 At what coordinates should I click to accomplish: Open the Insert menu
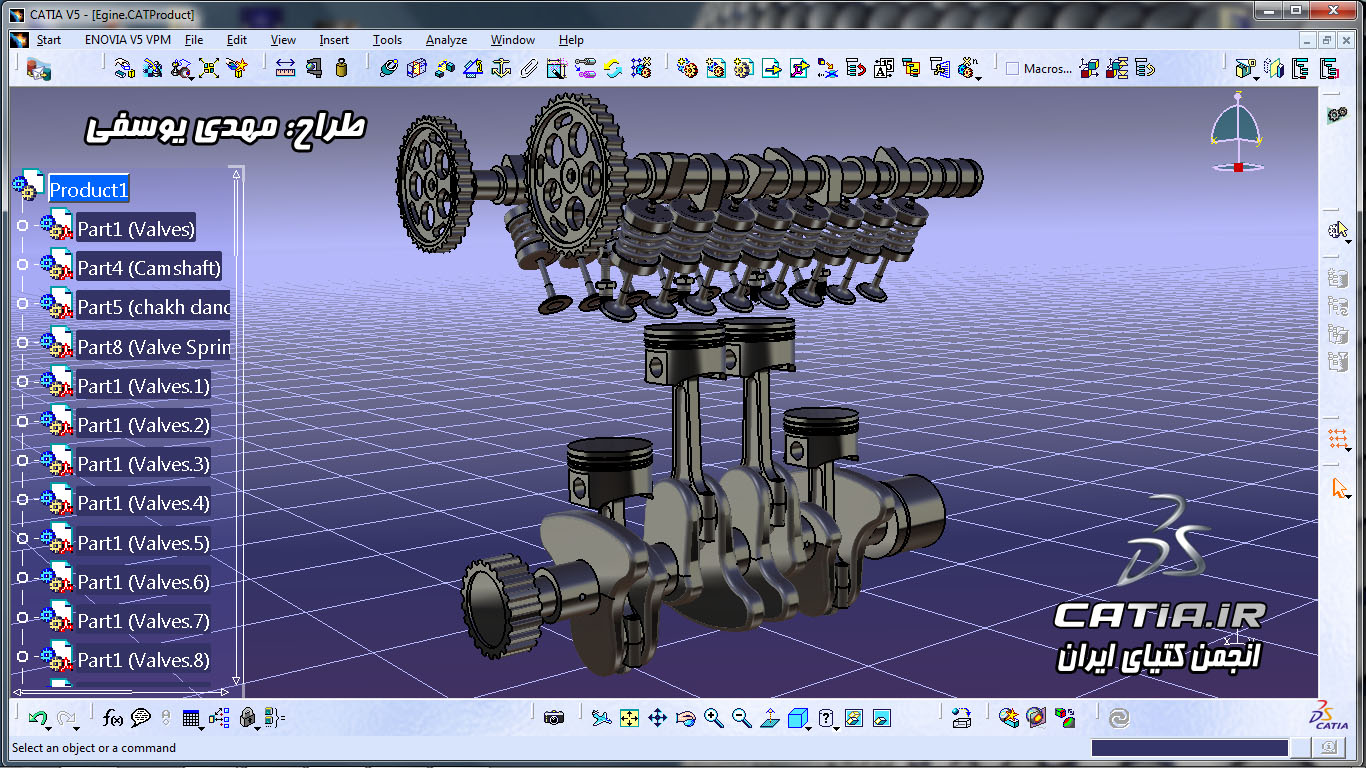[x=334, y=40]
